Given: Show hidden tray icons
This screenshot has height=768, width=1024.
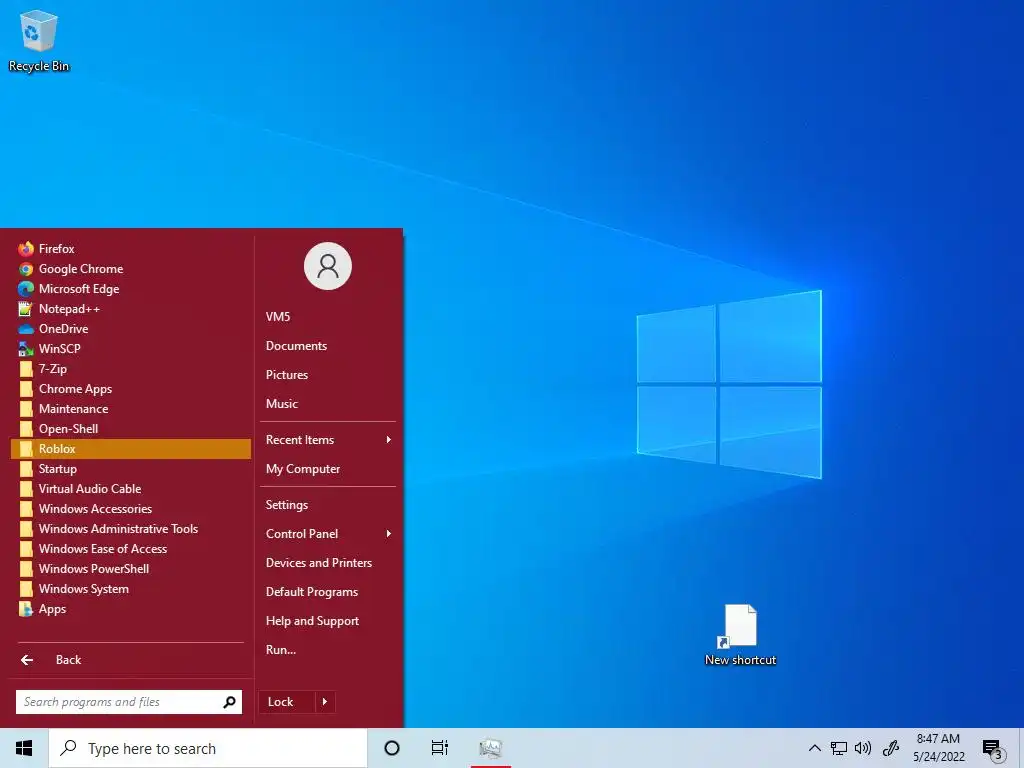Looking at the screenshot, I should 814,748.
